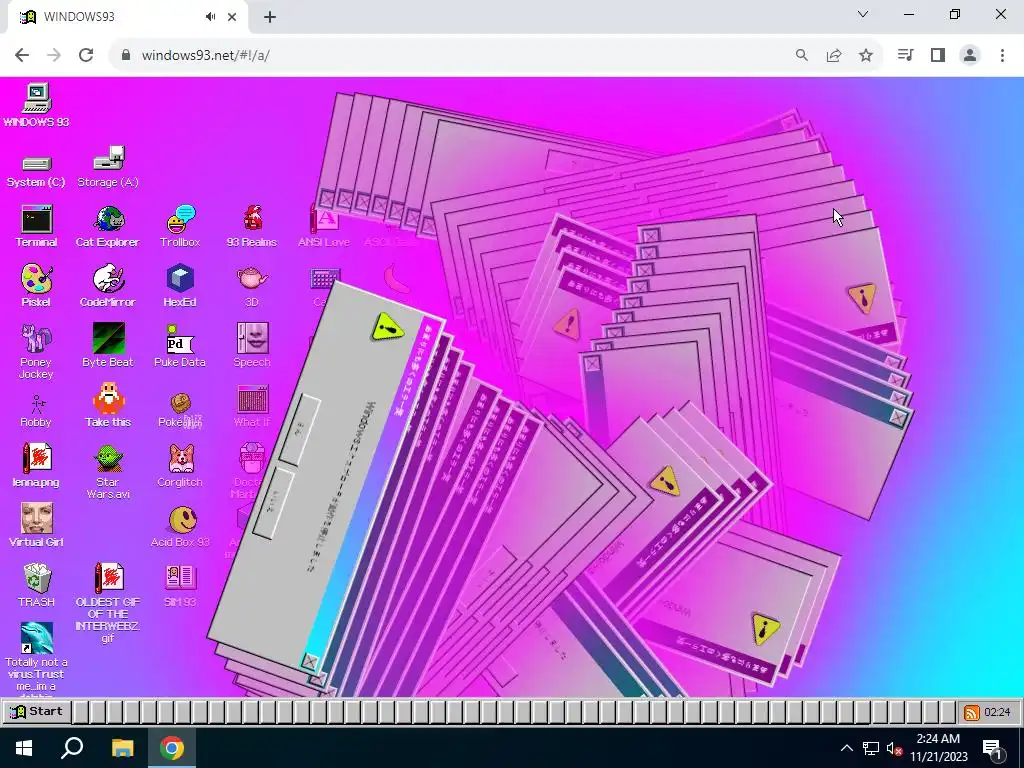Open the ANSI Love icon
1024x768 pixels.
(324, 219)
